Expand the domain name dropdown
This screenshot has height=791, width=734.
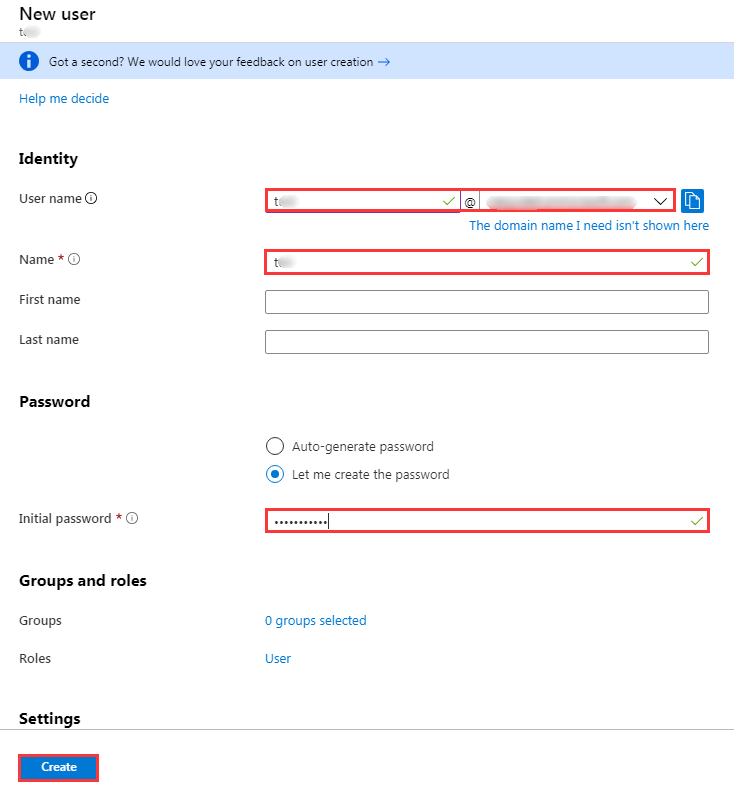[660, 201]
